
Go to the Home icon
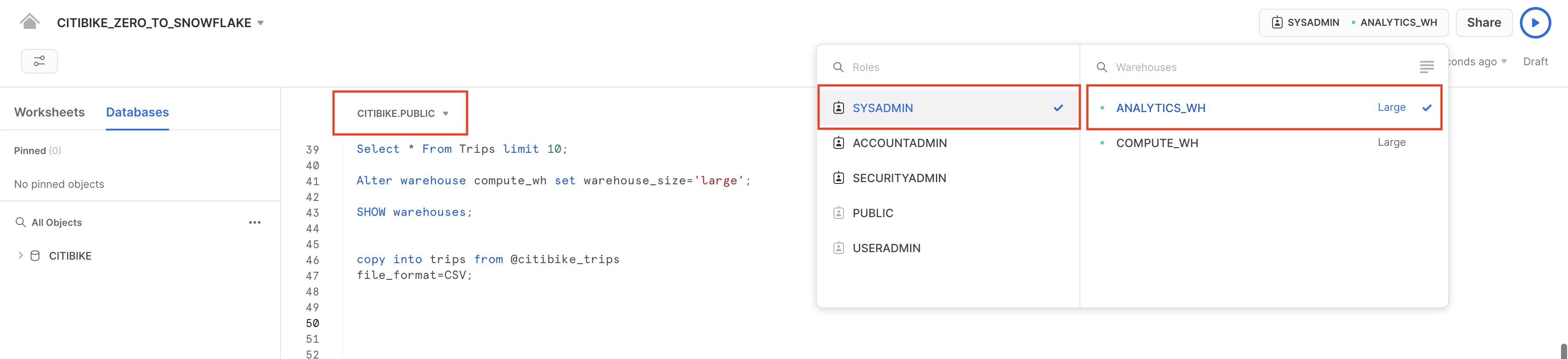pyautogui.click(x=29, y=22)
